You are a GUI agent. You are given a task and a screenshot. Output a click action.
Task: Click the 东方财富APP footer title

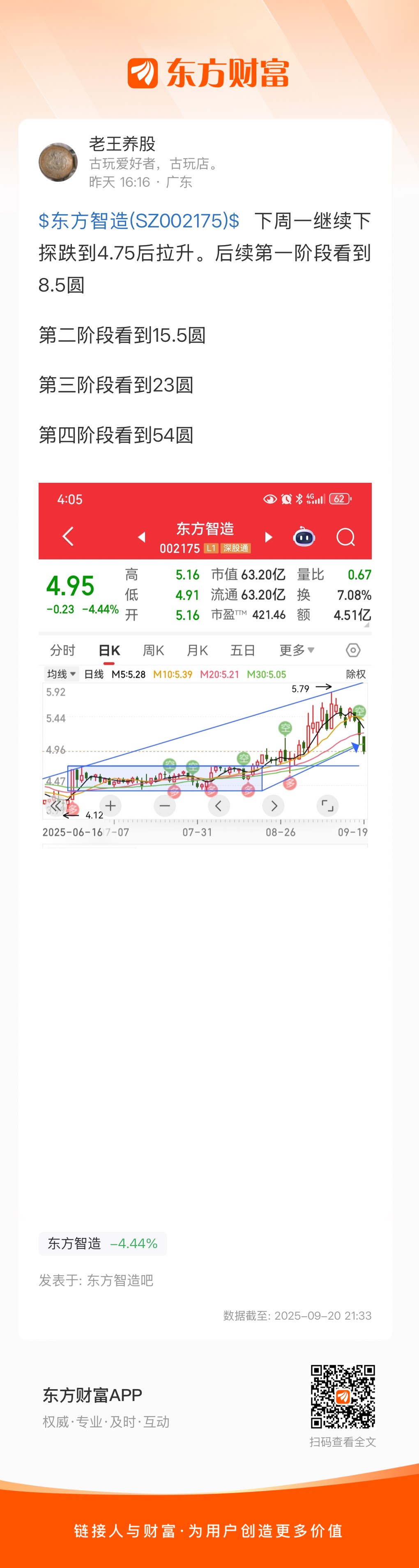pyautogui.click(x=92, y=1394)
